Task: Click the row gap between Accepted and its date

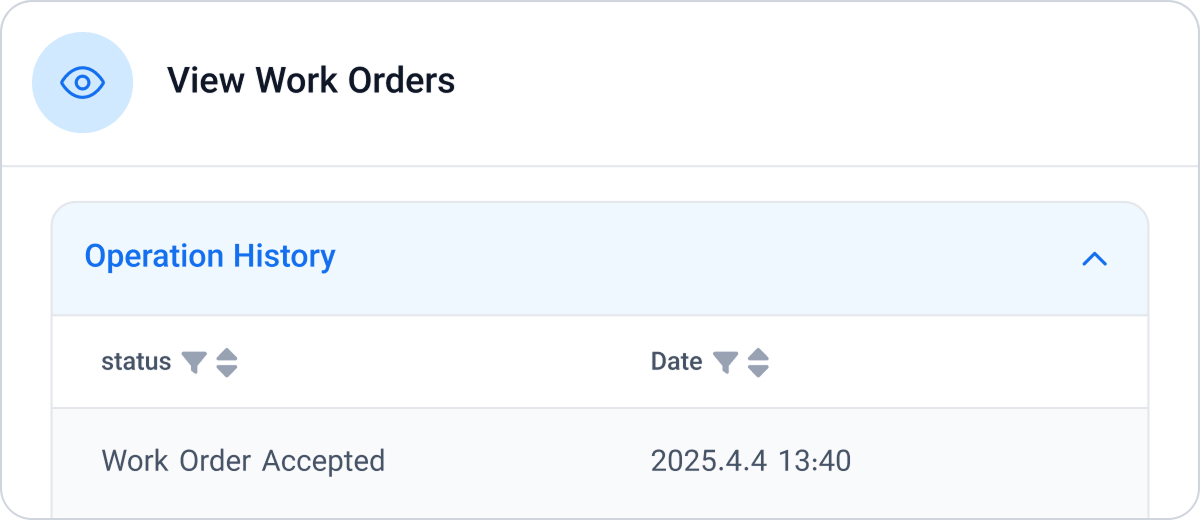Action: pos(515,461)
